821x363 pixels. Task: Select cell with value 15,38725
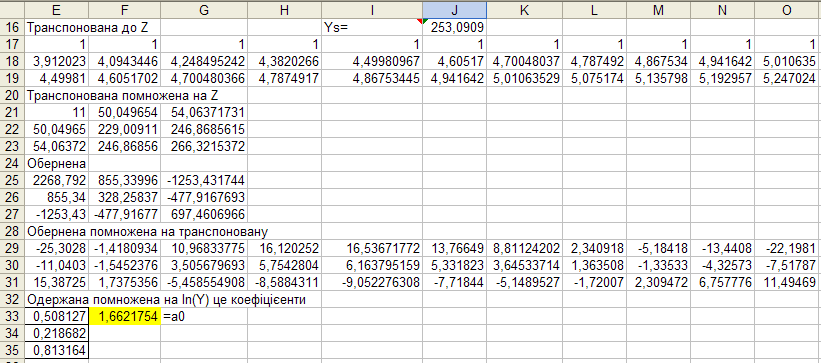[x=57, y=283]
